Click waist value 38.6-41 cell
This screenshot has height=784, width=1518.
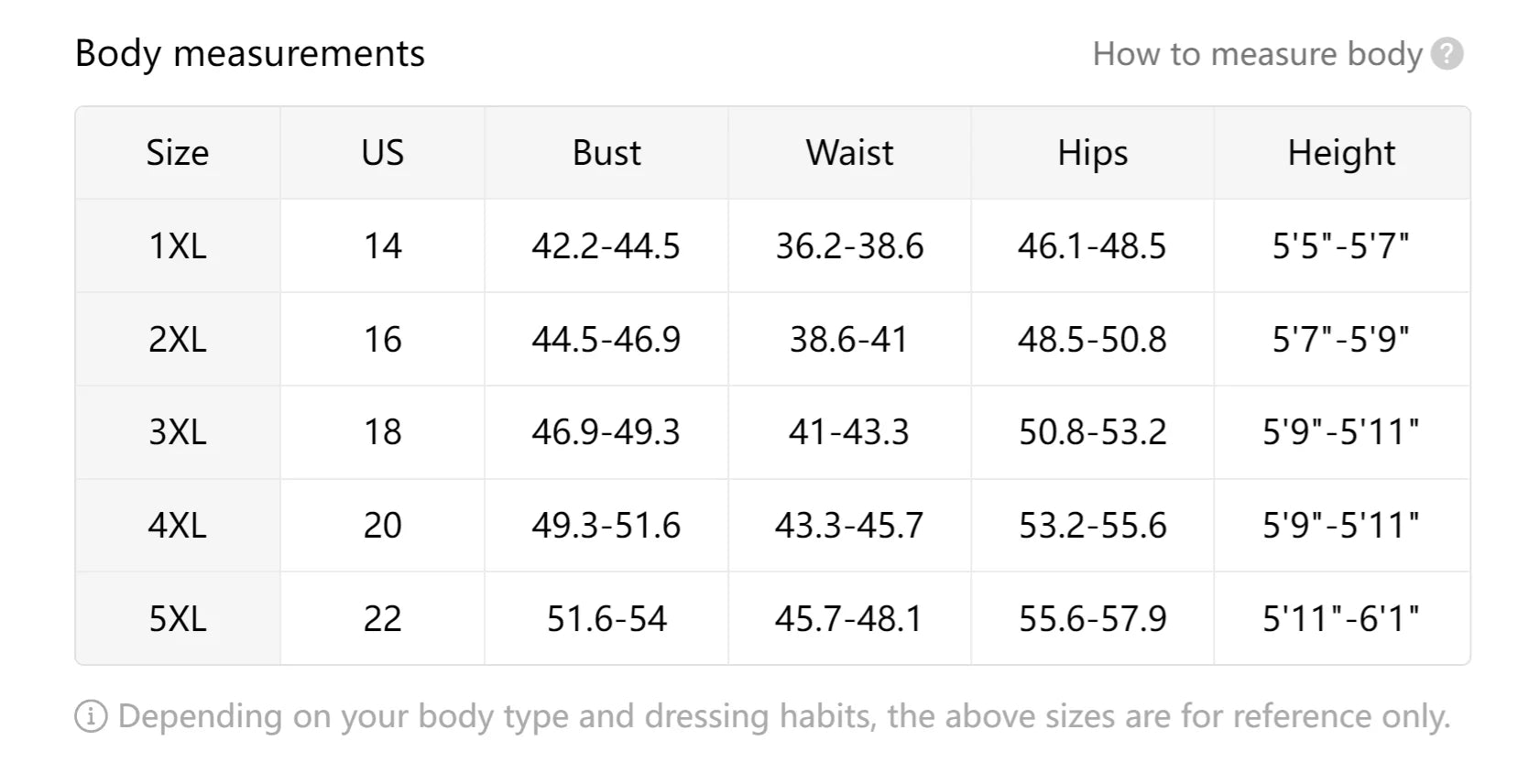pyautogui.click(x=850, y=340)
